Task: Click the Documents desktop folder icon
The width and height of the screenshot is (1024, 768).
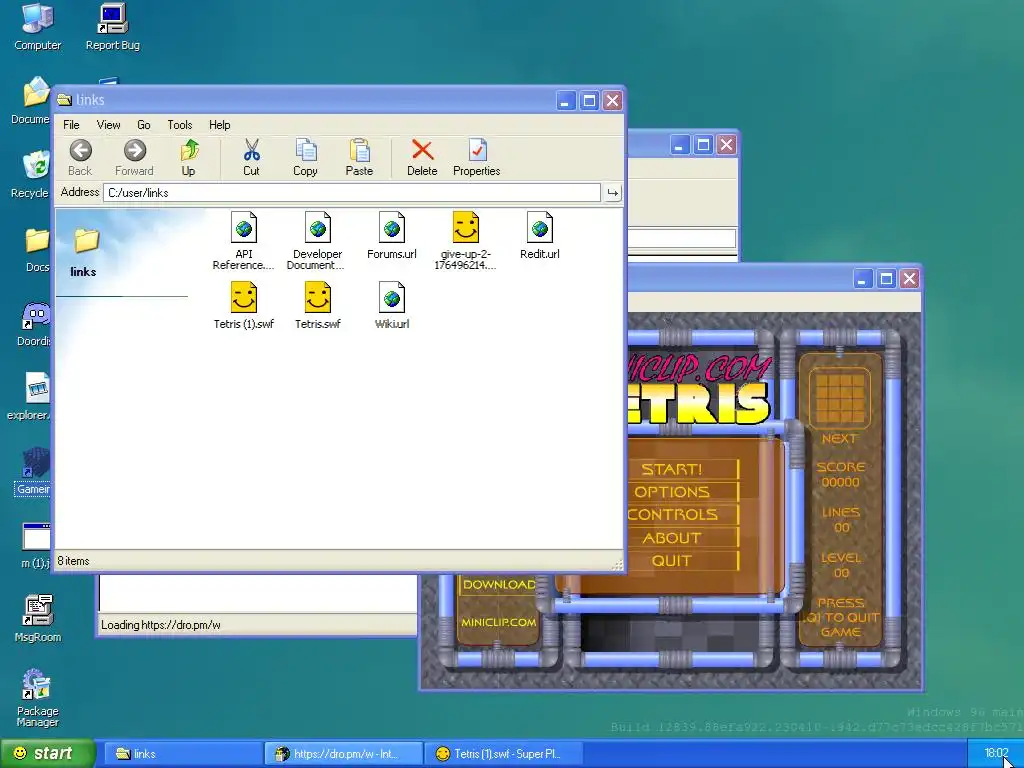Action: point(31,101)
